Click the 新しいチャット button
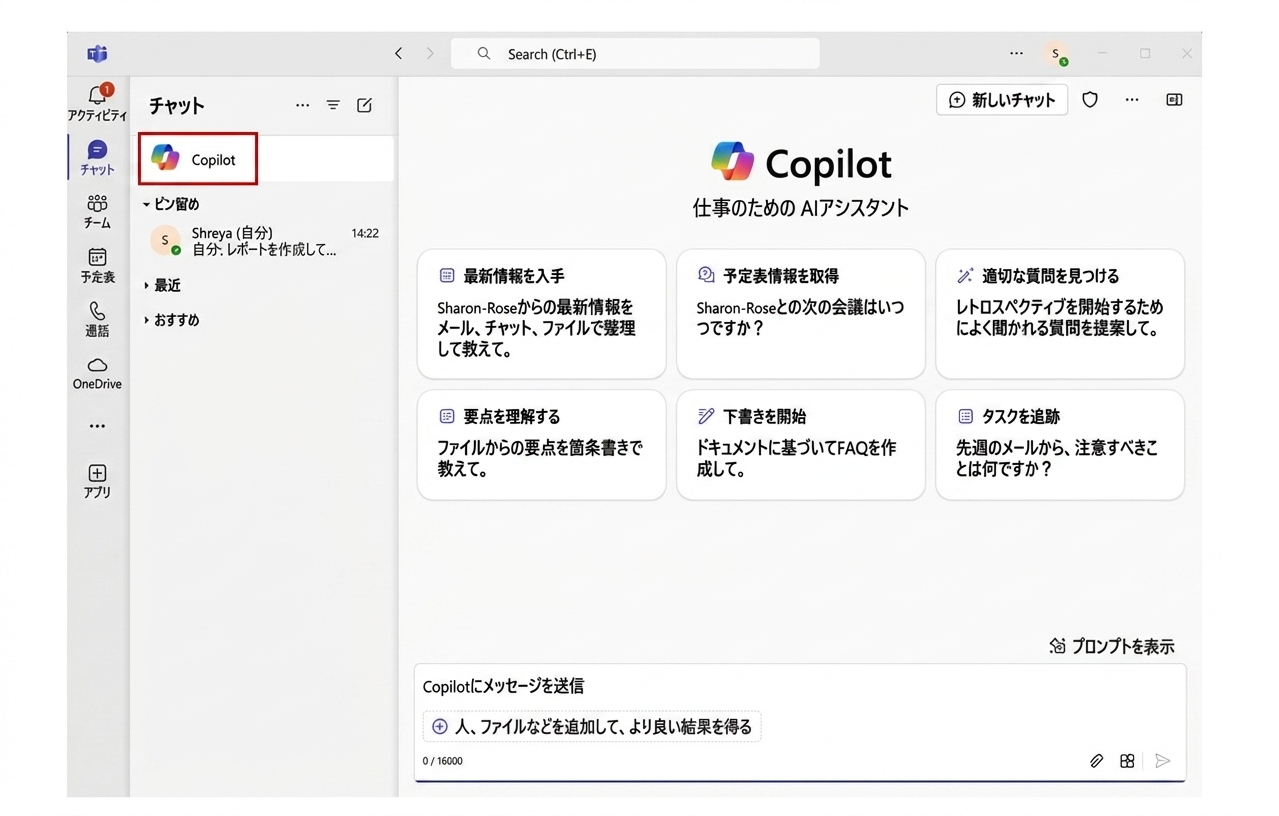The height and width of the screenshot is (816, 1279). point(1002,100)
